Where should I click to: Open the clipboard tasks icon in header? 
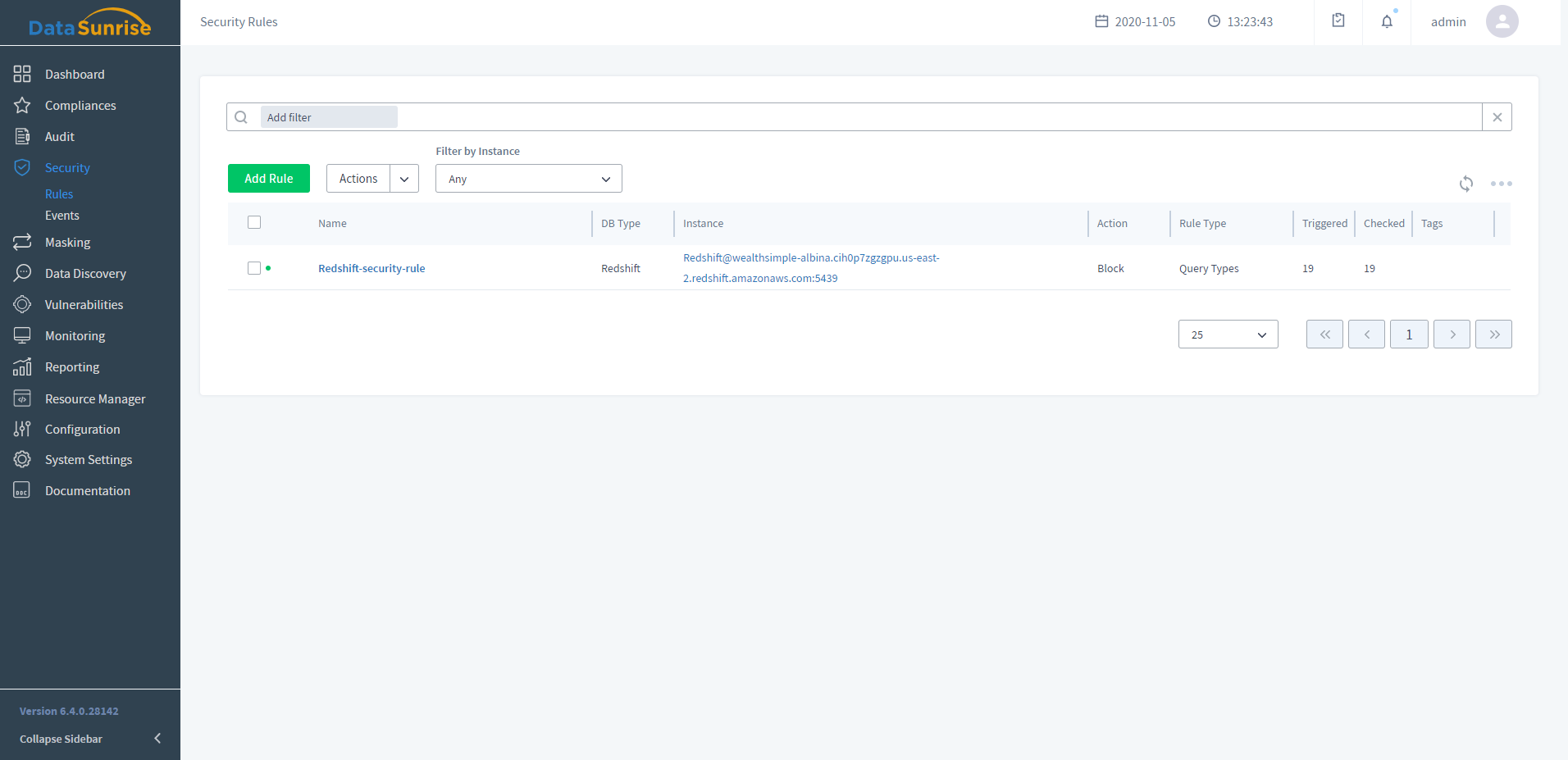pos(1338,21)
